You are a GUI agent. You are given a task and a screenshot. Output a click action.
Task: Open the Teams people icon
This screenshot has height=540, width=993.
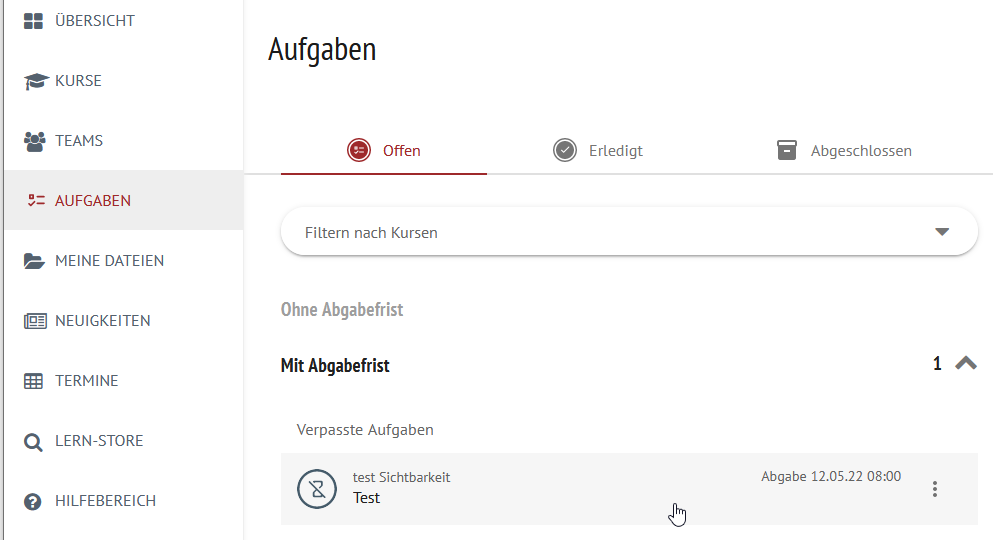[35, 141]
